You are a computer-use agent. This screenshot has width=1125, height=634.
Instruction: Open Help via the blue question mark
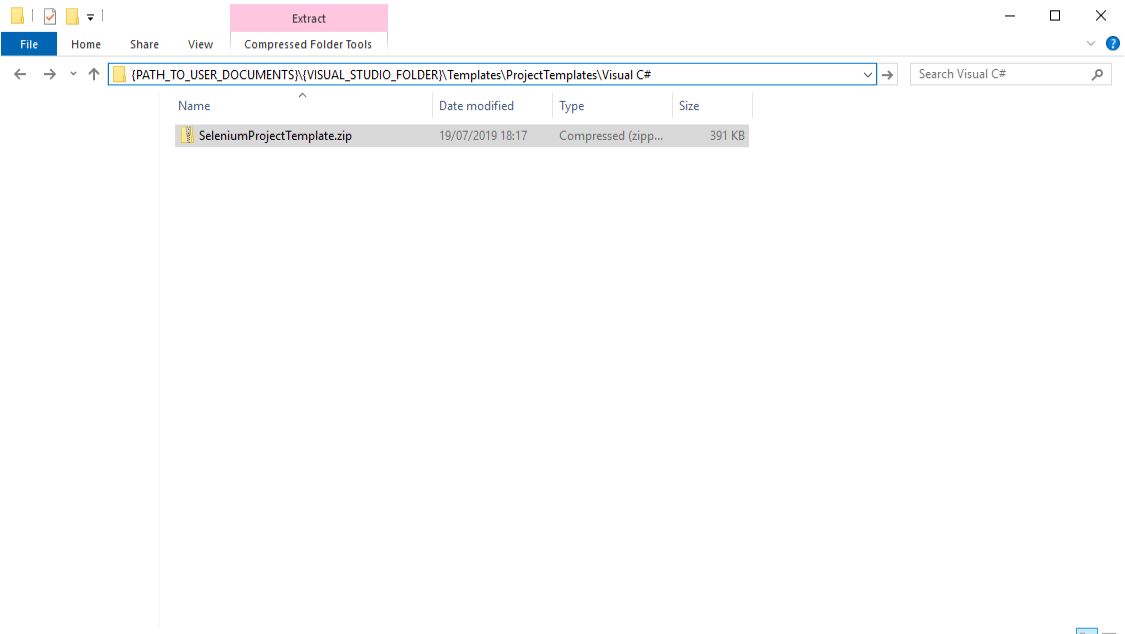pyautogui.click(x=1112, y=44)
